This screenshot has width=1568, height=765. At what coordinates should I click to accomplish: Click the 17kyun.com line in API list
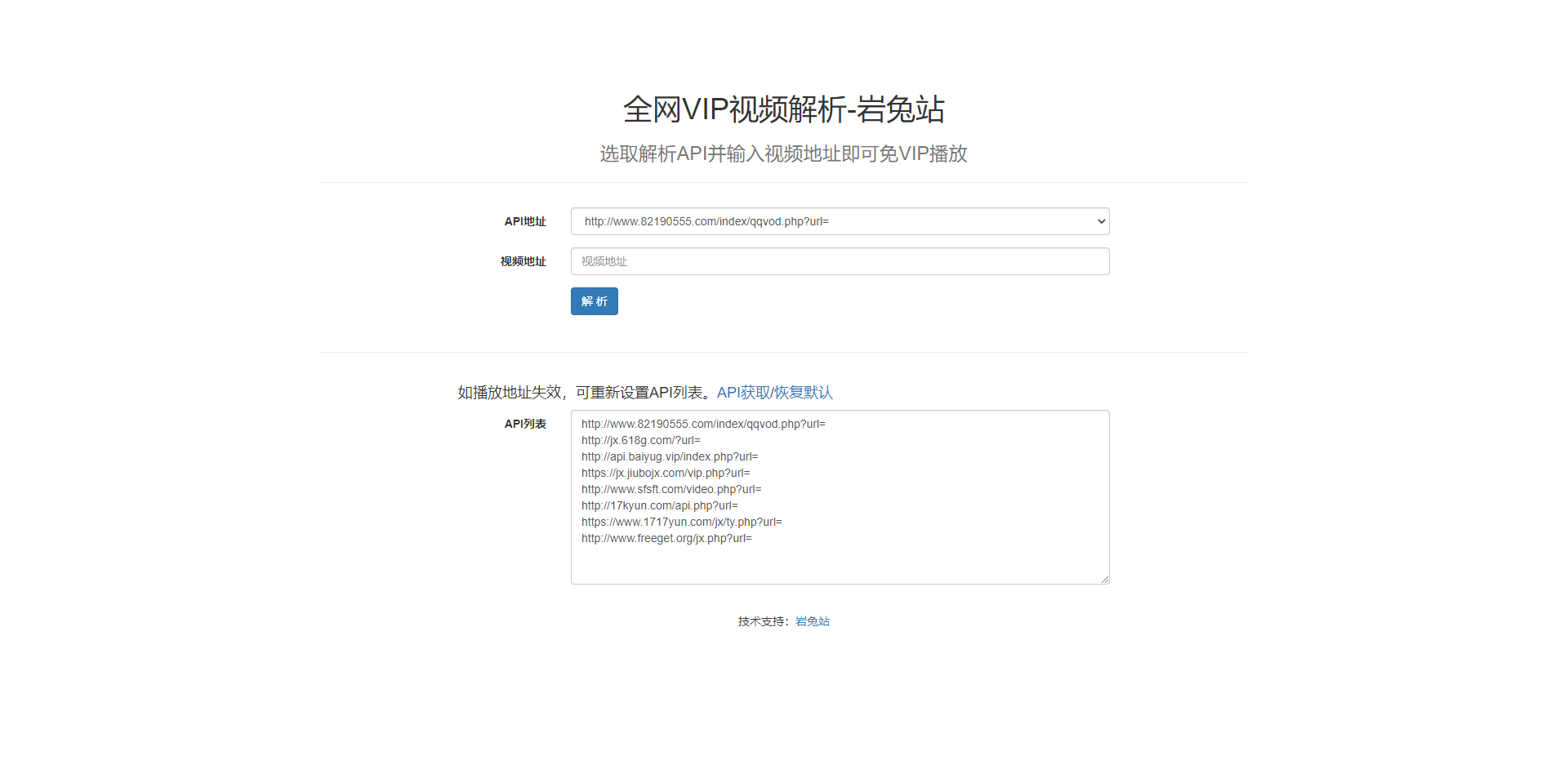[660, 505]
